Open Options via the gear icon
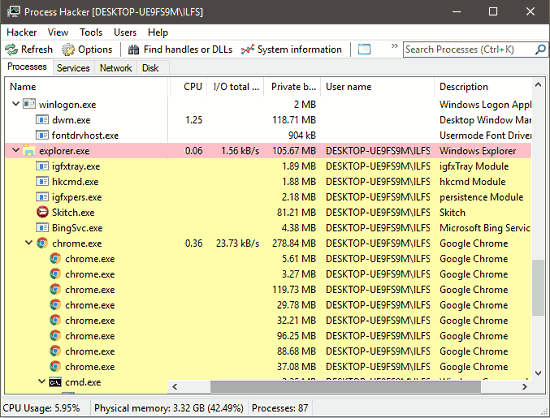The width and height of the screenshot is (550, 418). 68,49
